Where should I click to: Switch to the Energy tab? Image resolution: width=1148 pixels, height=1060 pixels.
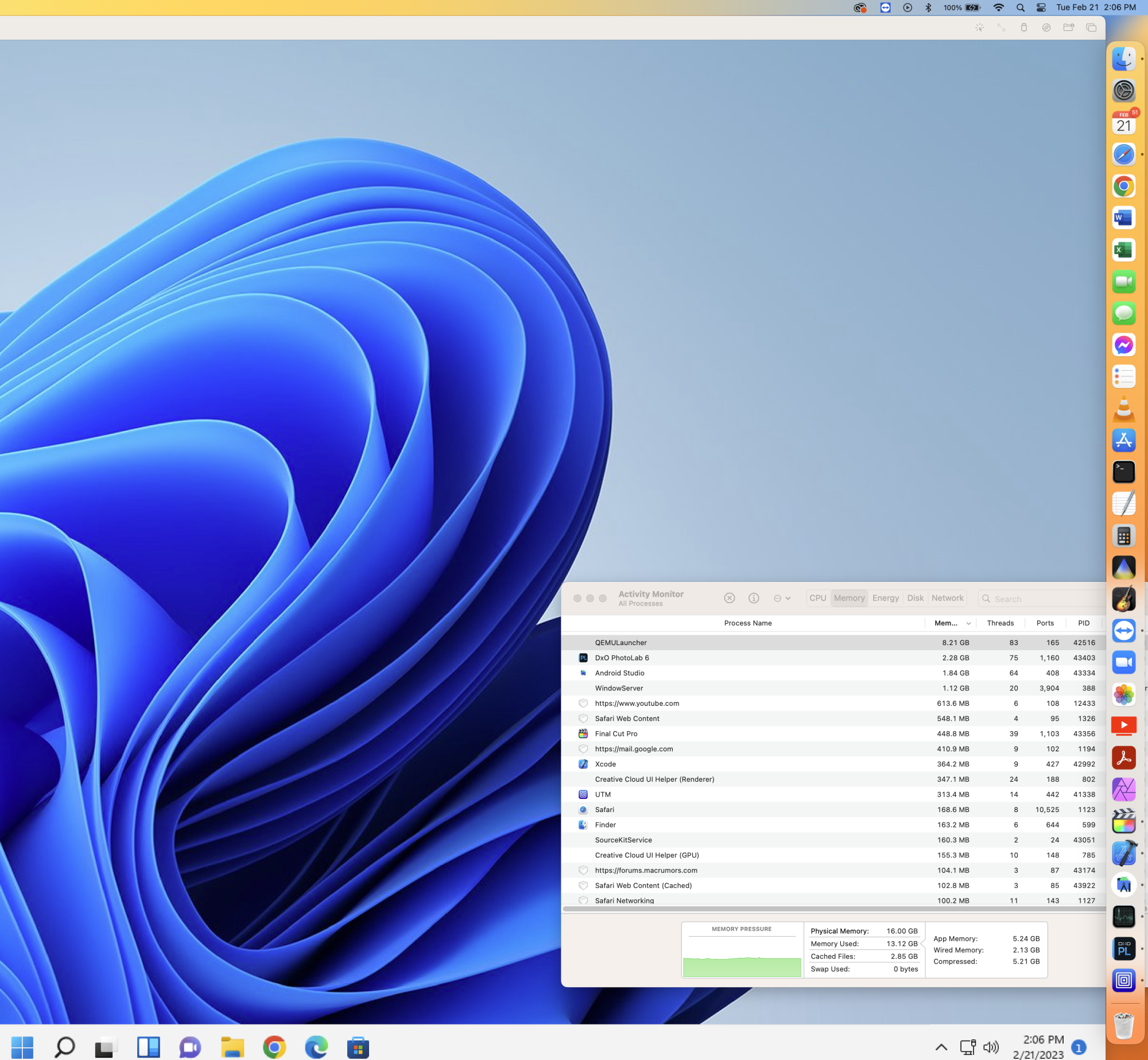(x=885, y=598)
